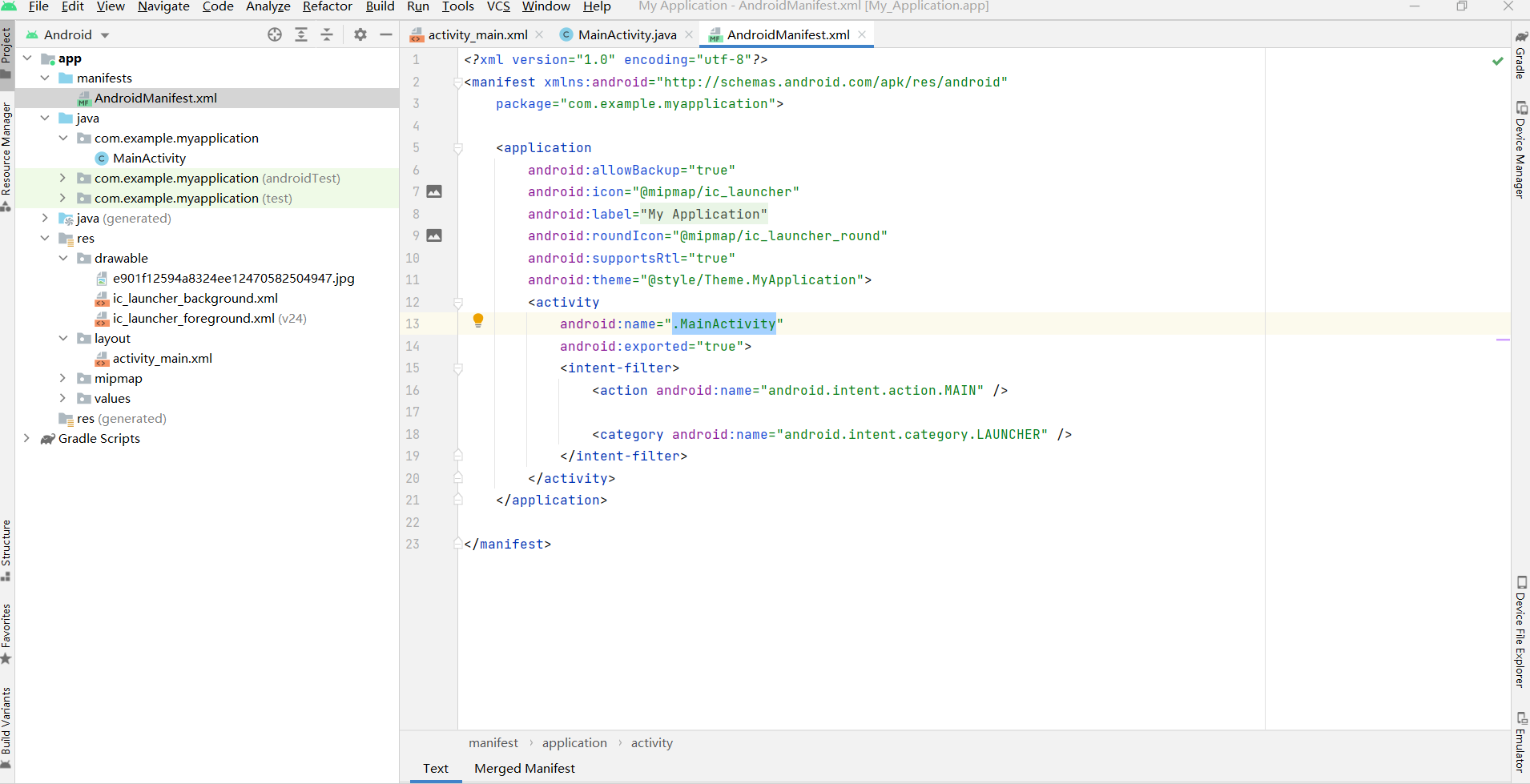Image resolution: width=1530 pixels, height=784 pixels.
Task: Select activity_main.xml in layout folder
Action: pyautogui.click(x=162, y=359)
